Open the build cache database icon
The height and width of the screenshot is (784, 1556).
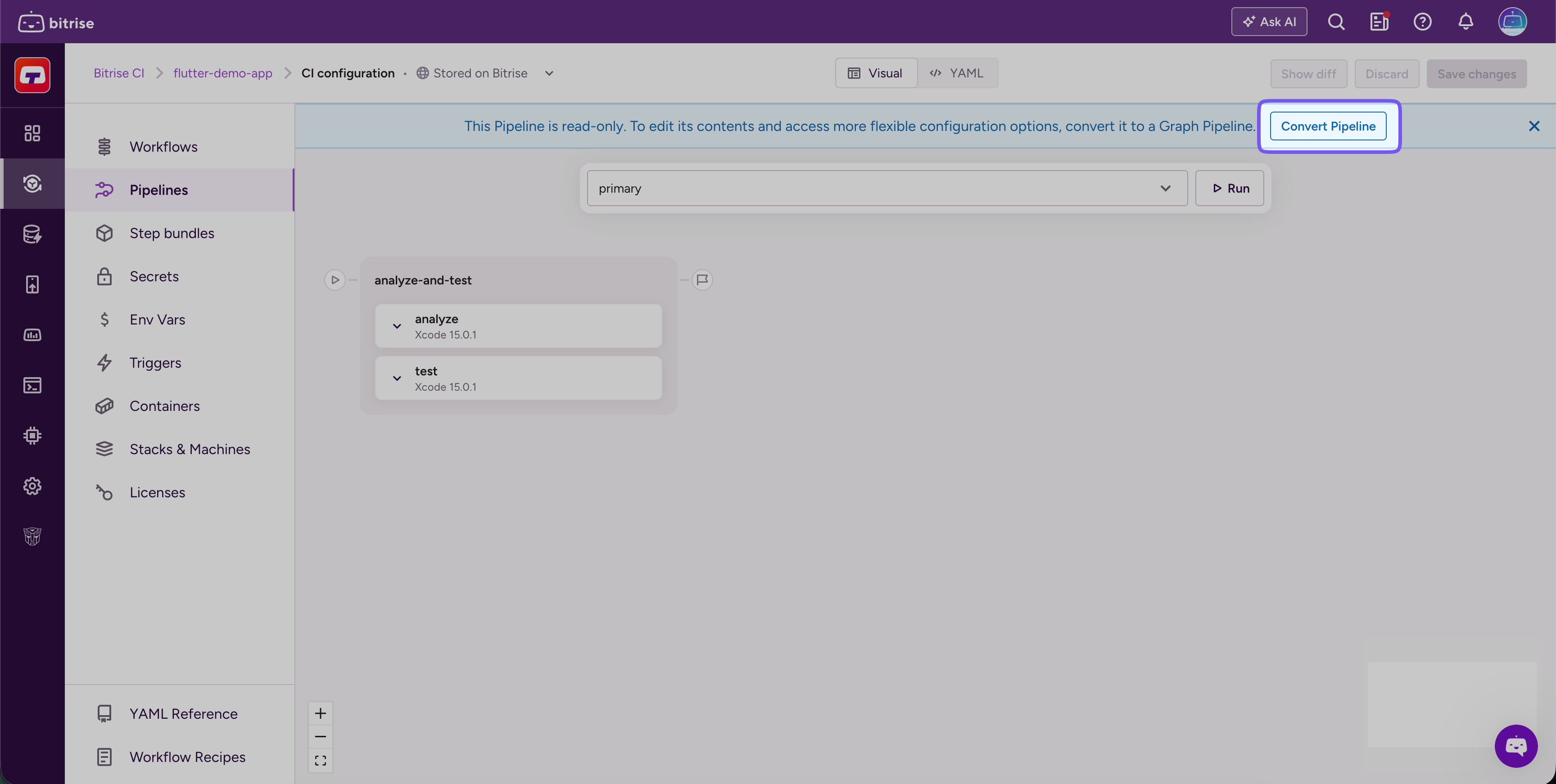tap(32, 234)
